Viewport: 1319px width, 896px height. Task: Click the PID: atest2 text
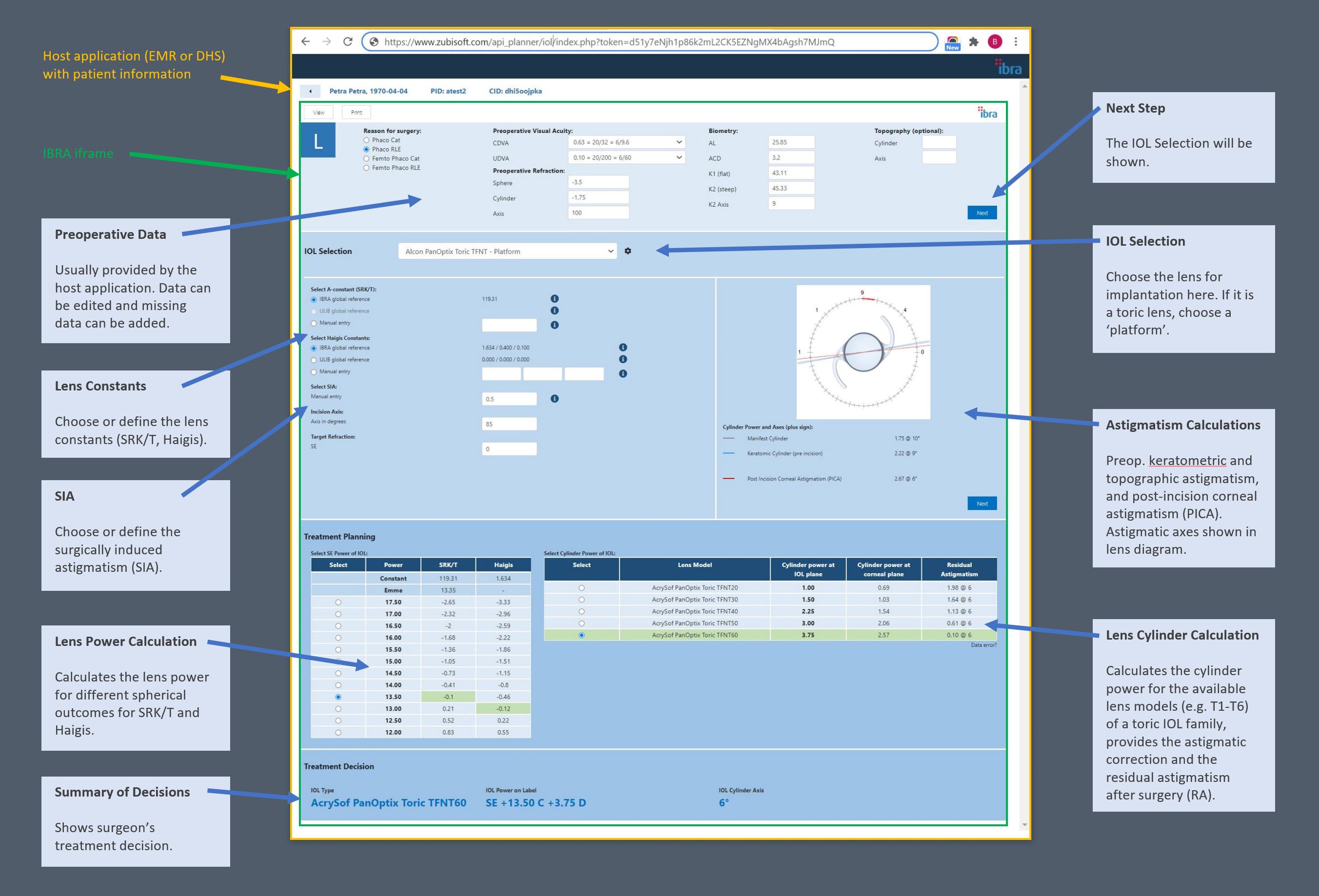point(448,91)
